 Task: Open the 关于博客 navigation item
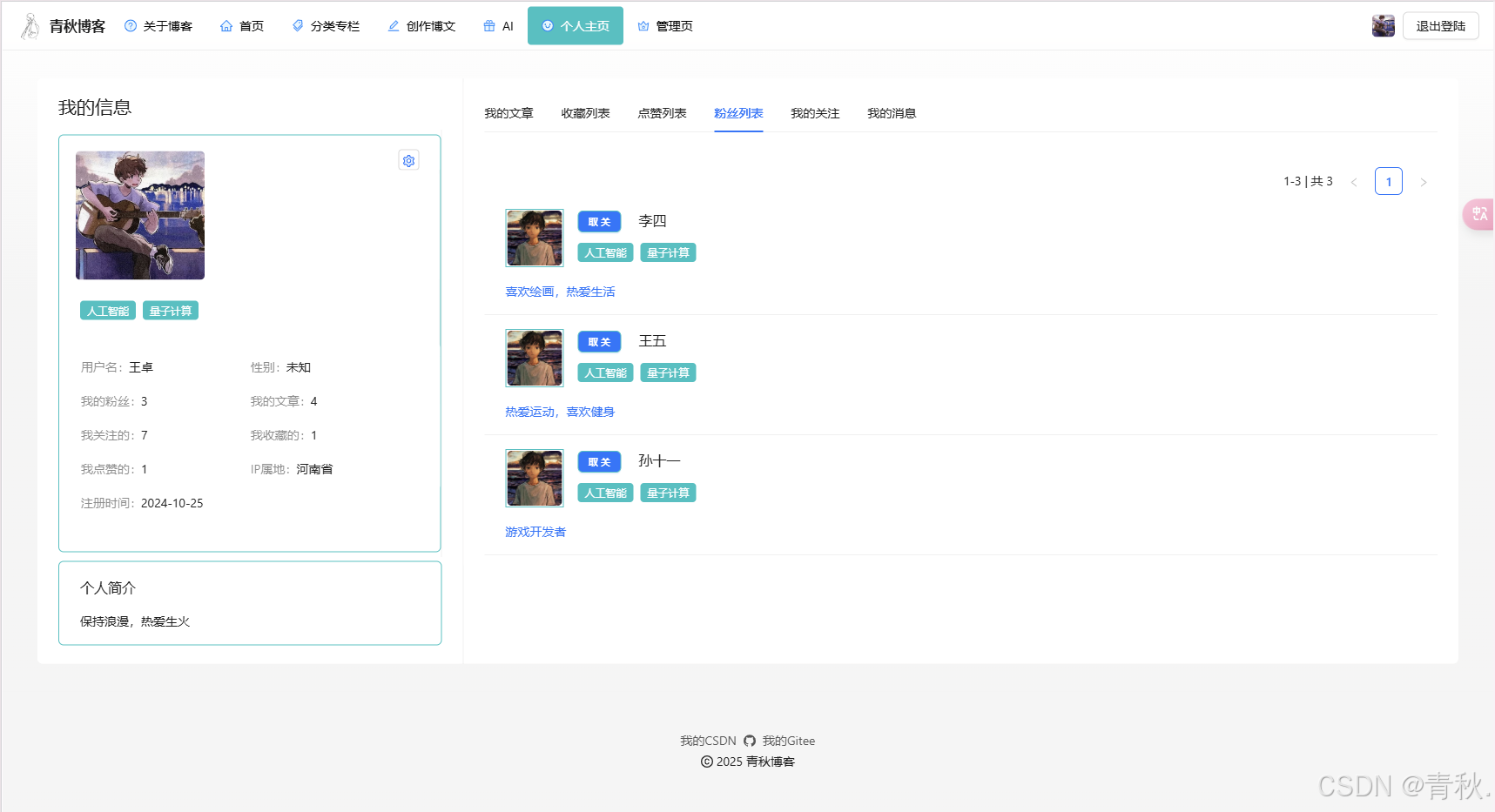[x=158, y=26]
